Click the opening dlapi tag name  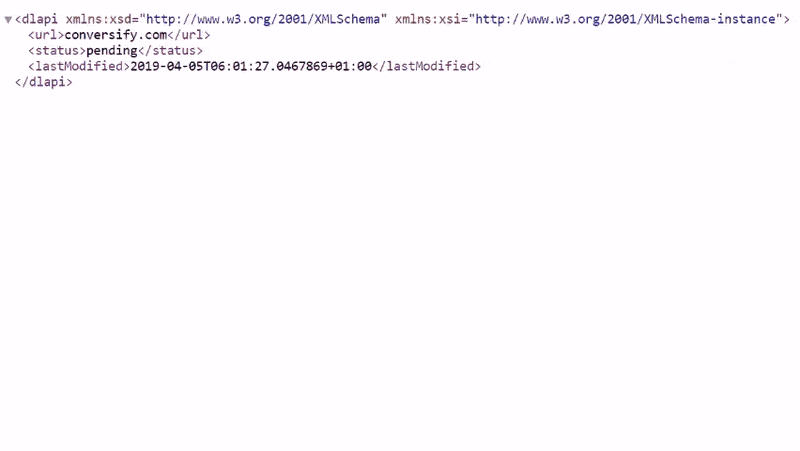coord(40,19)
